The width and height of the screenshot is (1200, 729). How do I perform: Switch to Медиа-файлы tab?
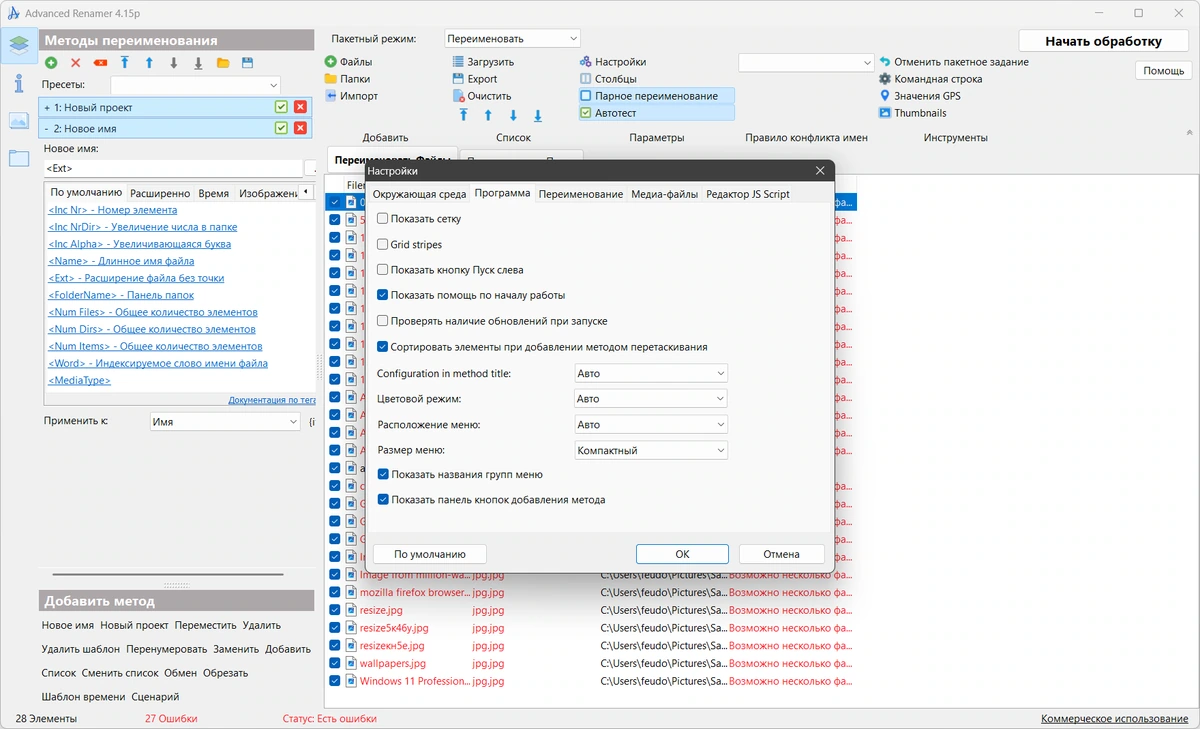pyautogui.click(x=665, y=194)
